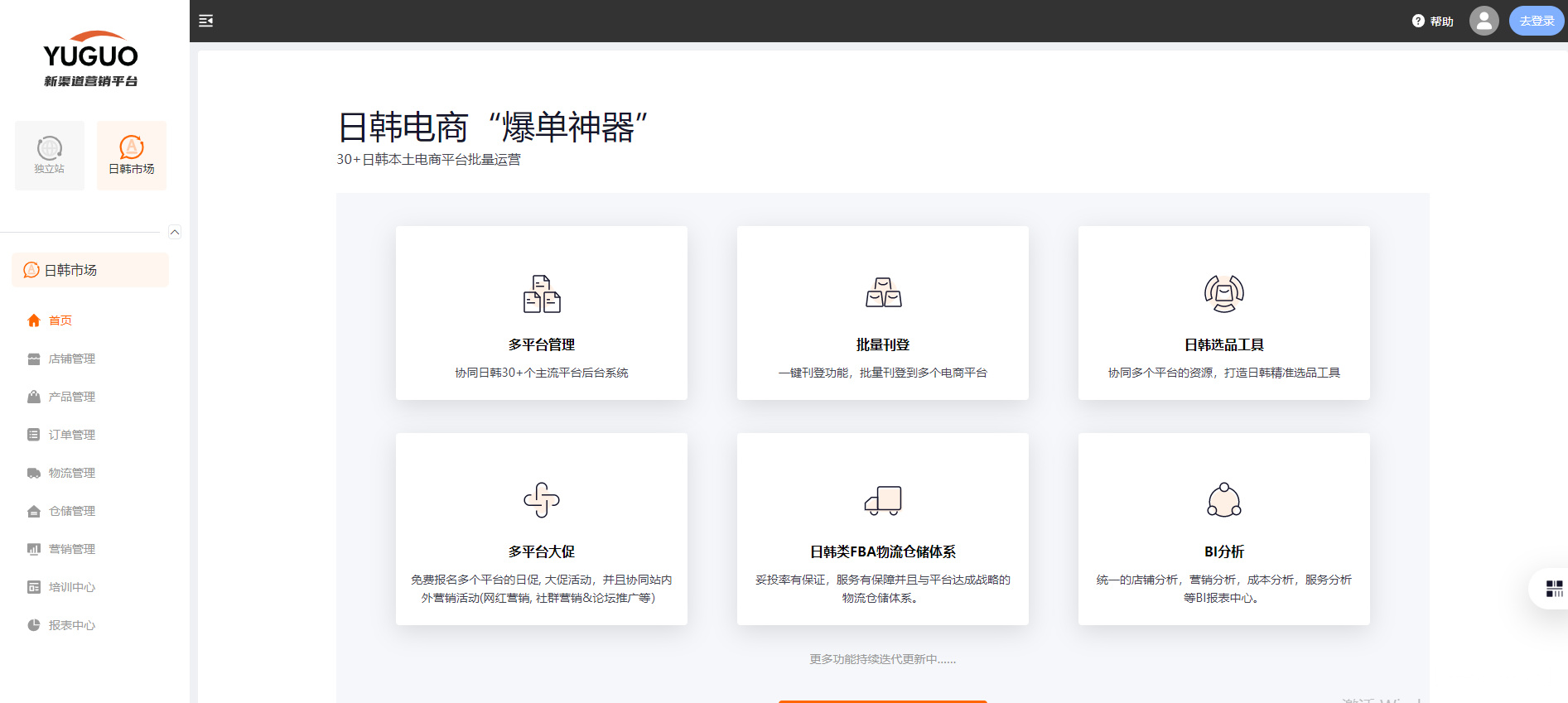
Task: Click the 去登录 login button
Action: pyautogui.click(x=1537, y=21)
